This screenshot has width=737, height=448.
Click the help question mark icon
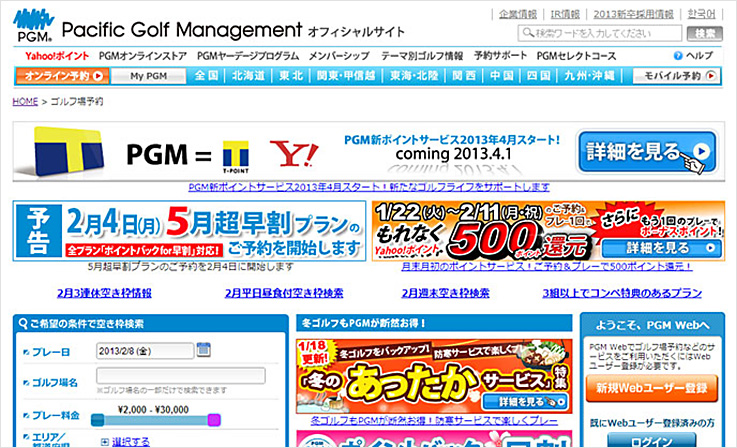coord(678,56)
